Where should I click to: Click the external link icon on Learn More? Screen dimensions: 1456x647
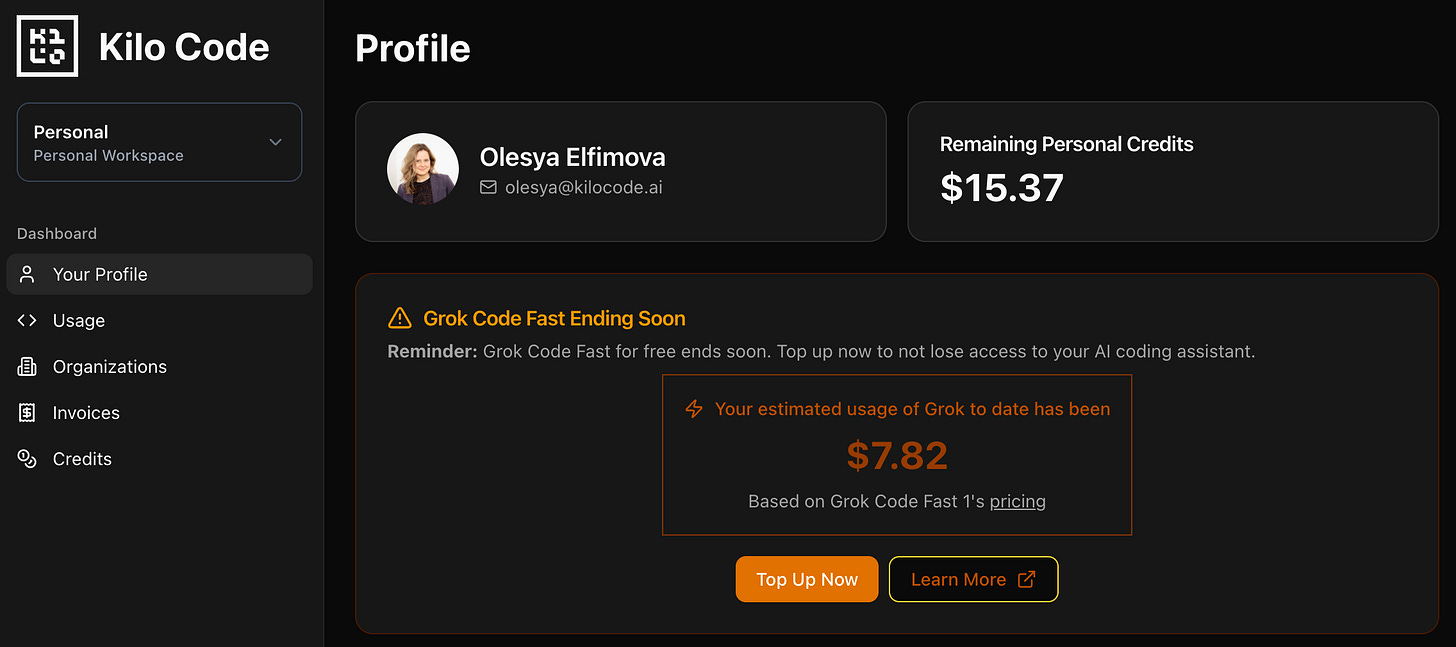pos(1026,579)
